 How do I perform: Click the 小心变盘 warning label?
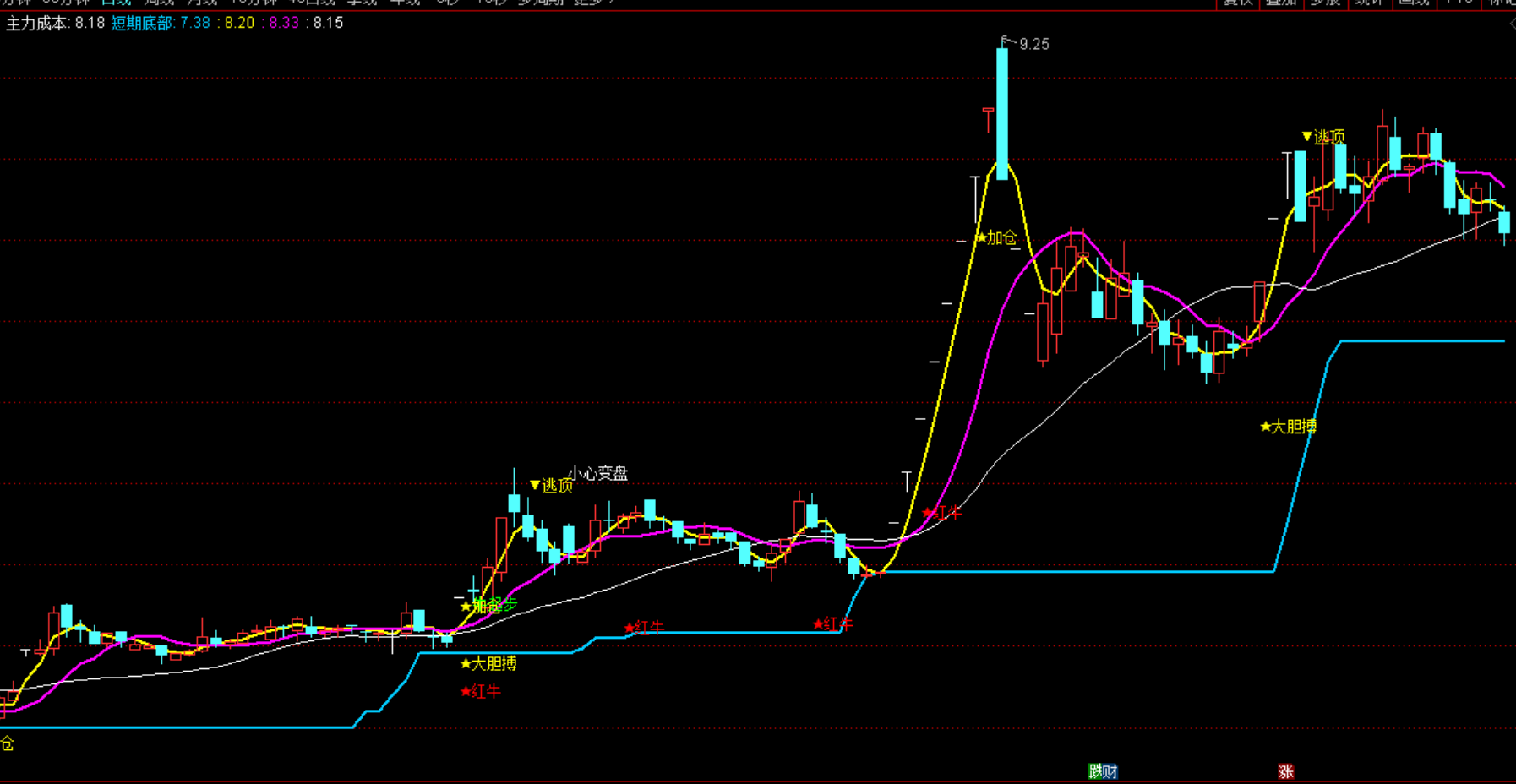click(597, 473)
